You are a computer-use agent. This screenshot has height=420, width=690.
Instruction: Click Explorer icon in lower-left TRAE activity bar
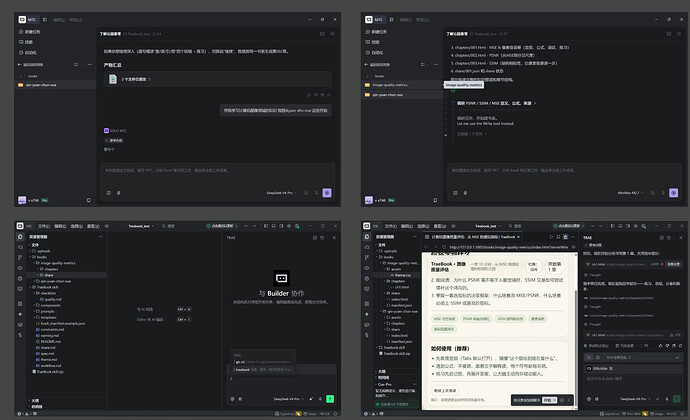coord(20,236)
